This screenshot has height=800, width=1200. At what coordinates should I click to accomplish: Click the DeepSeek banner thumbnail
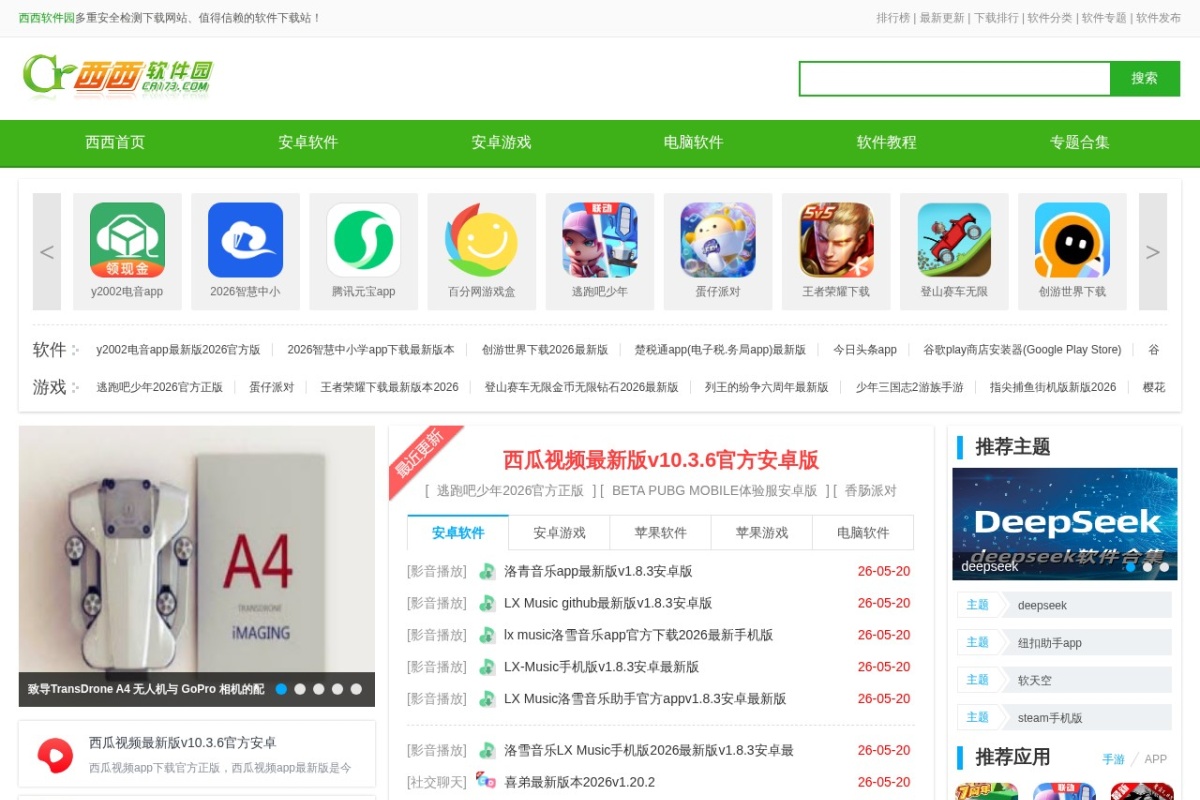[x=1064, y=524]
